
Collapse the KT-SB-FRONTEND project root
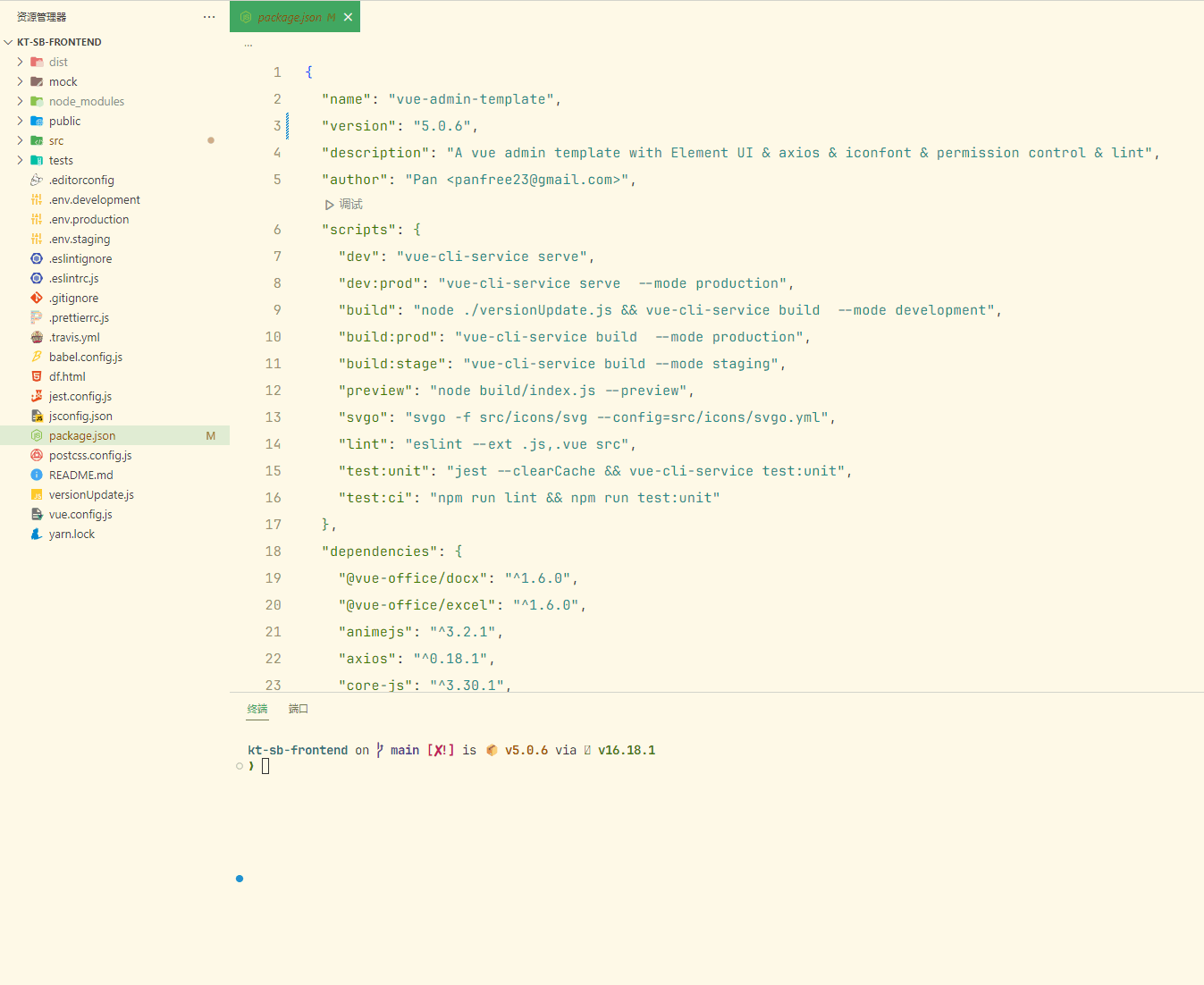tap(9, 42)
